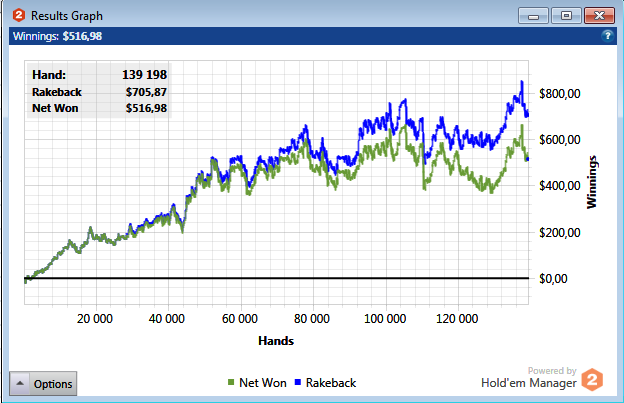The image size is (624, 403).
Task: Click the Results Graph title bar app icon
Action: click(x=19, y=16)
